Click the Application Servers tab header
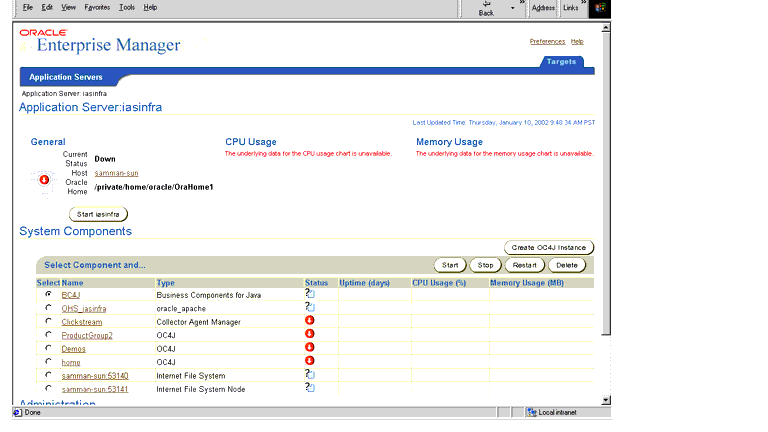 [x=66, y=77]
